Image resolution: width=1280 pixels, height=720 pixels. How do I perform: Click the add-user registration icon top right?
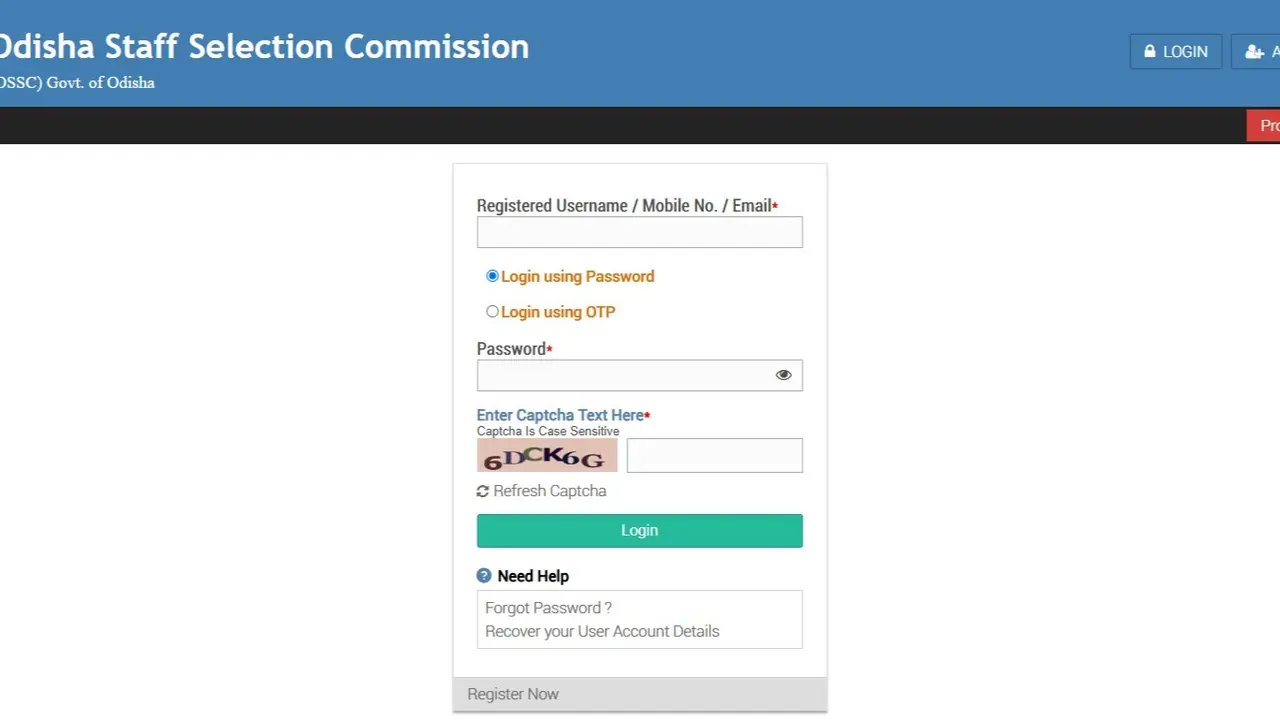(x=1256, y=51)
